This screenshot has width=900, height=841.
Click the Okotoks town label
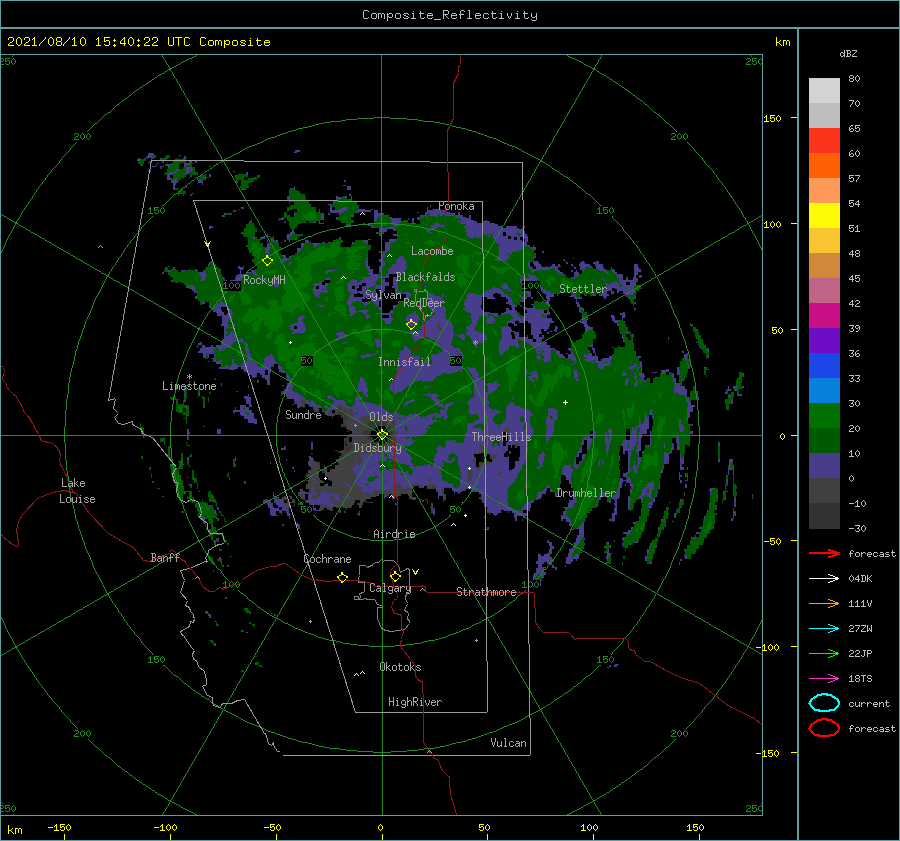(400, 667)
